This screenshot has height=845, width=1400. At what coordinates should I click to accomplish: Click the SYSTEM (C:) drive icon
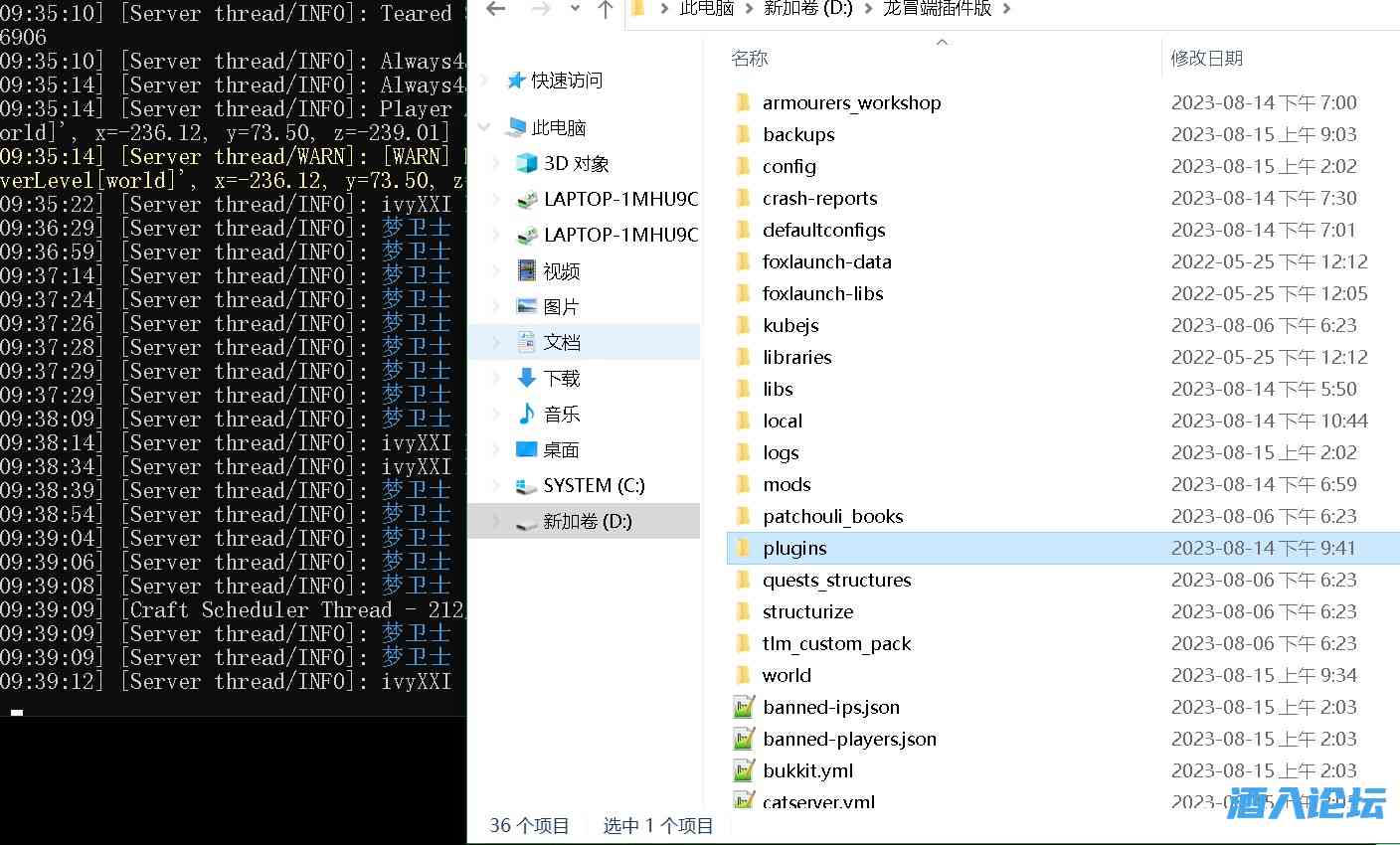pyautogui.click(x=527, y=486)
